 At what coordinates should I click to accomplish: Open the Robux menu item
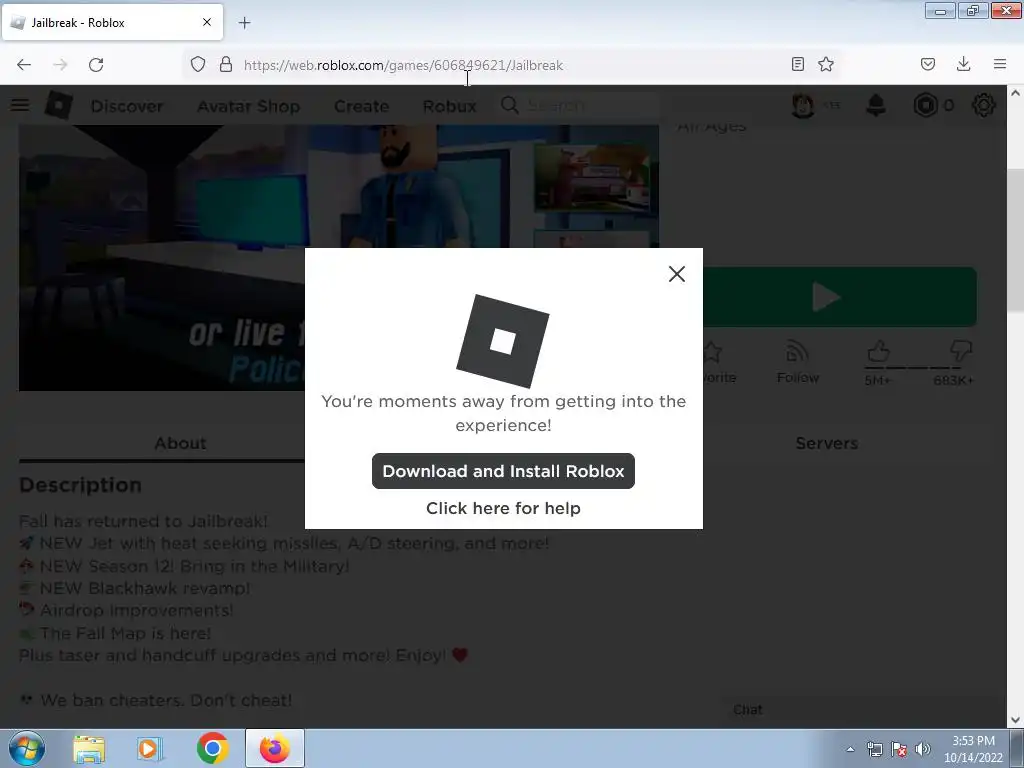point(449,106)
